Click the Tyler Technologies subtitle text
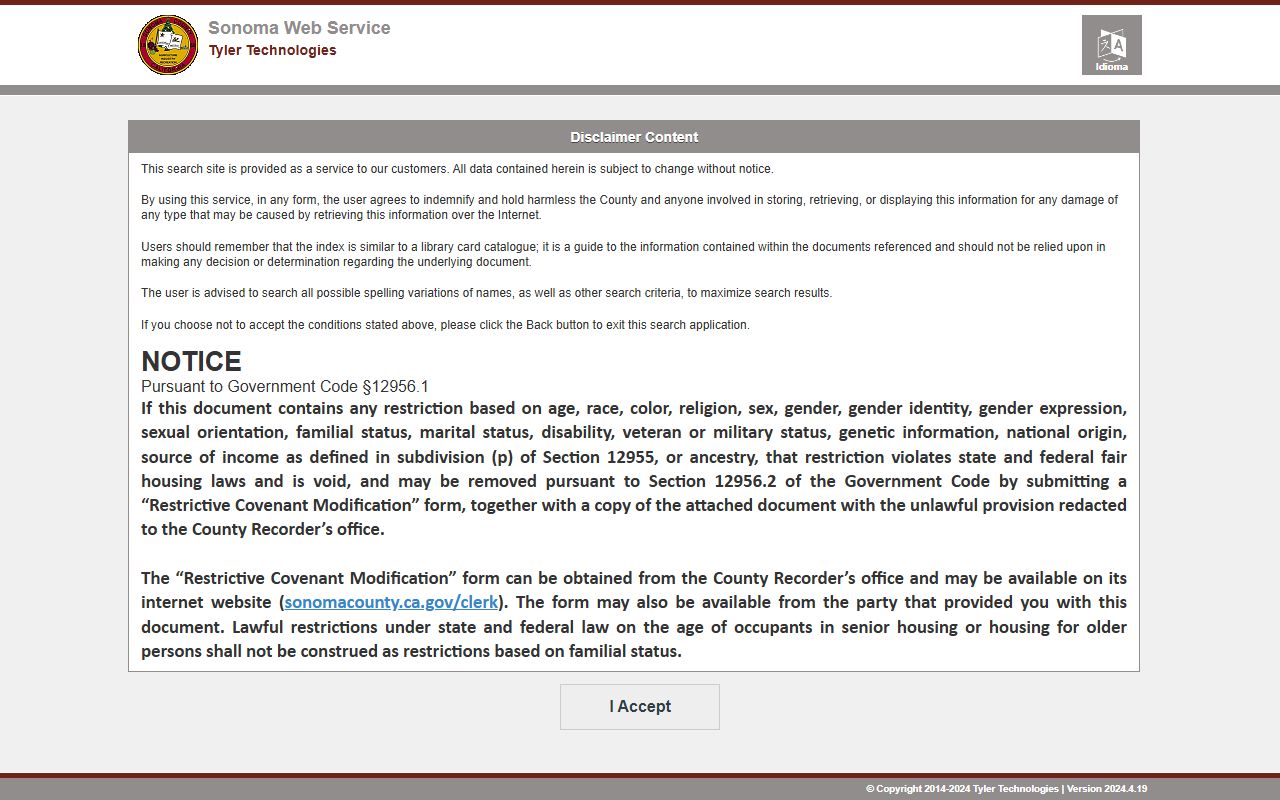 click(x=272, y=51)
